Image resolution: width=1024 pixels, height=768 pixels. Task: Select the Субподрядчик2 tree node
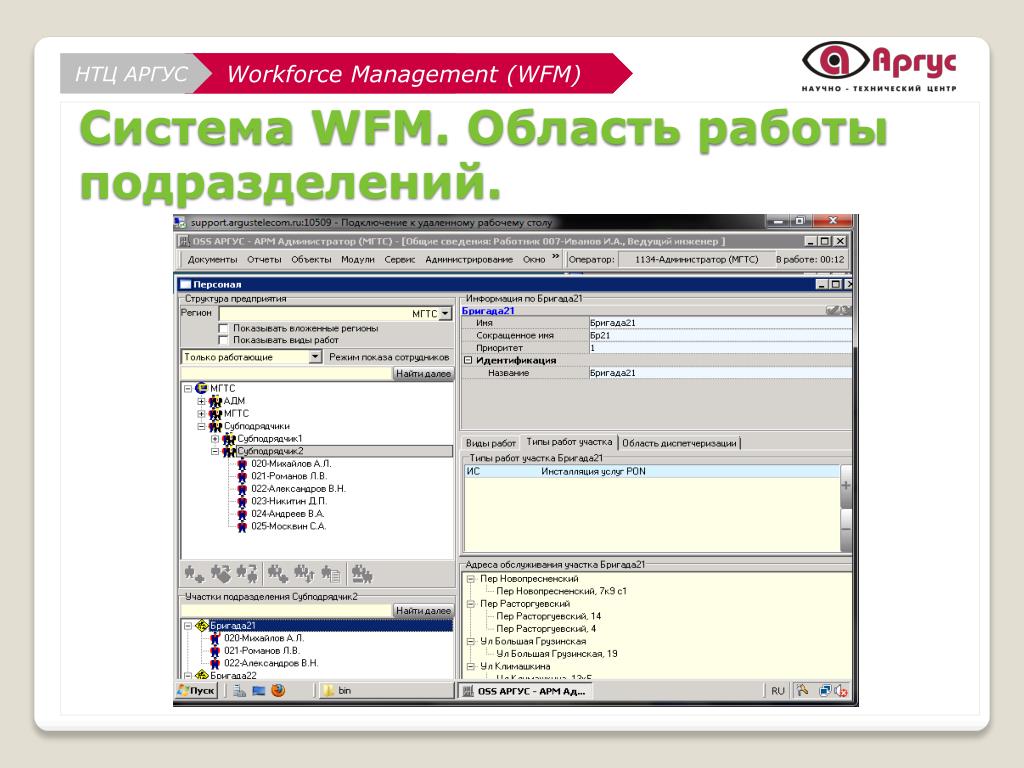[270, 451]
